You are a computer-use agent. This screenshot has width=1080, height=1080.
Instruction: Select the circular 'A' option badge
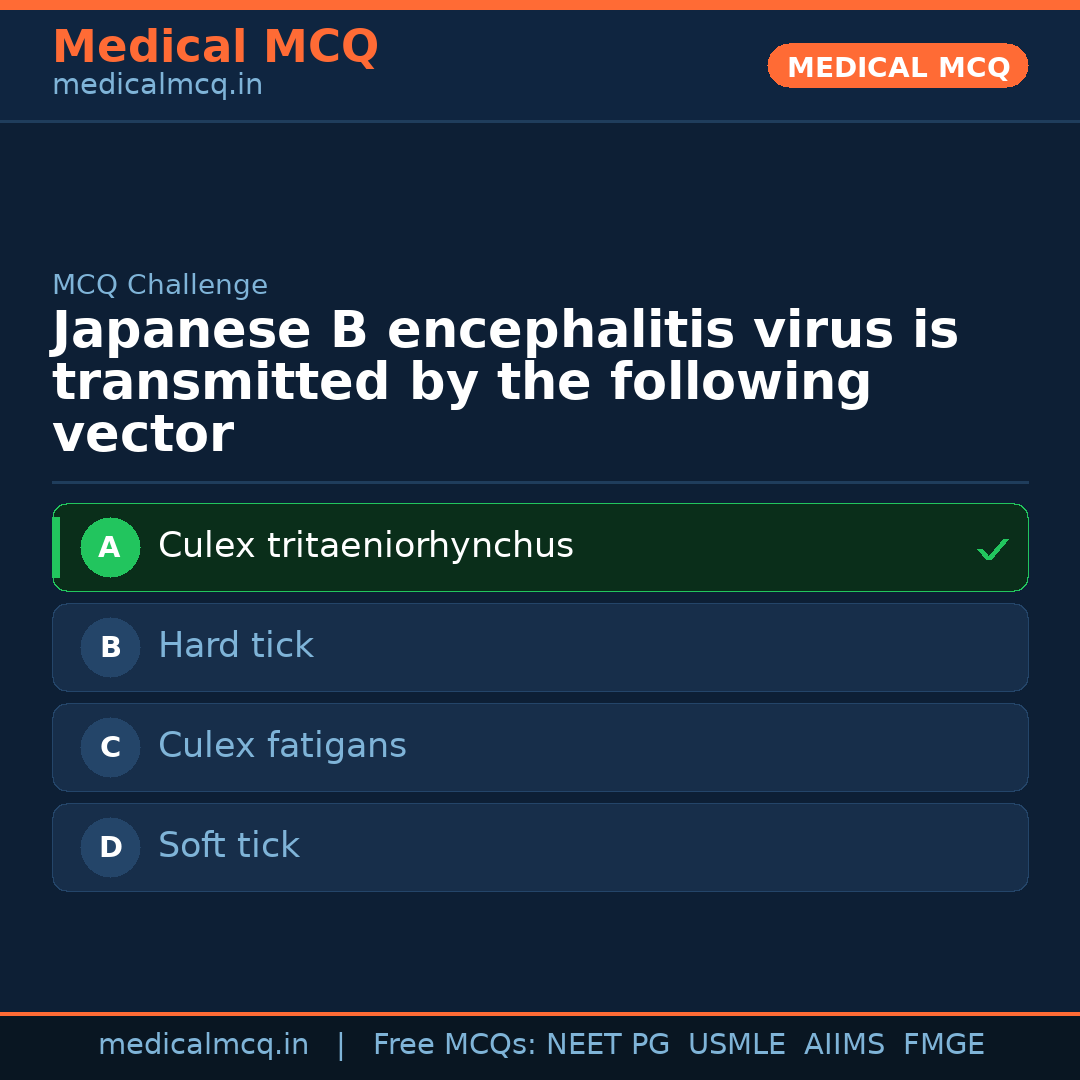point(110,547)
